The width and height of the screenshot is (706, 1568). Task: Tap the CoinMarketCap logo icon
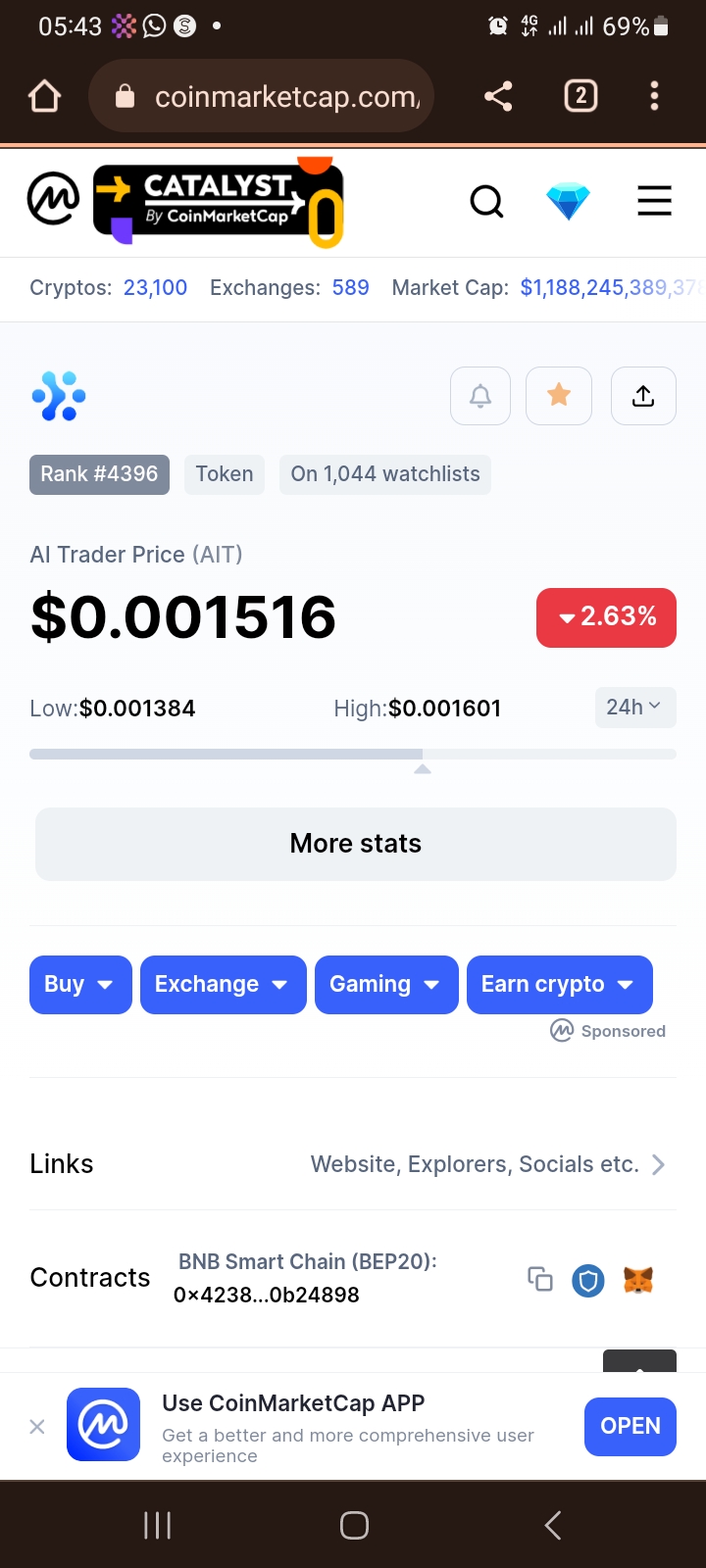53,199
